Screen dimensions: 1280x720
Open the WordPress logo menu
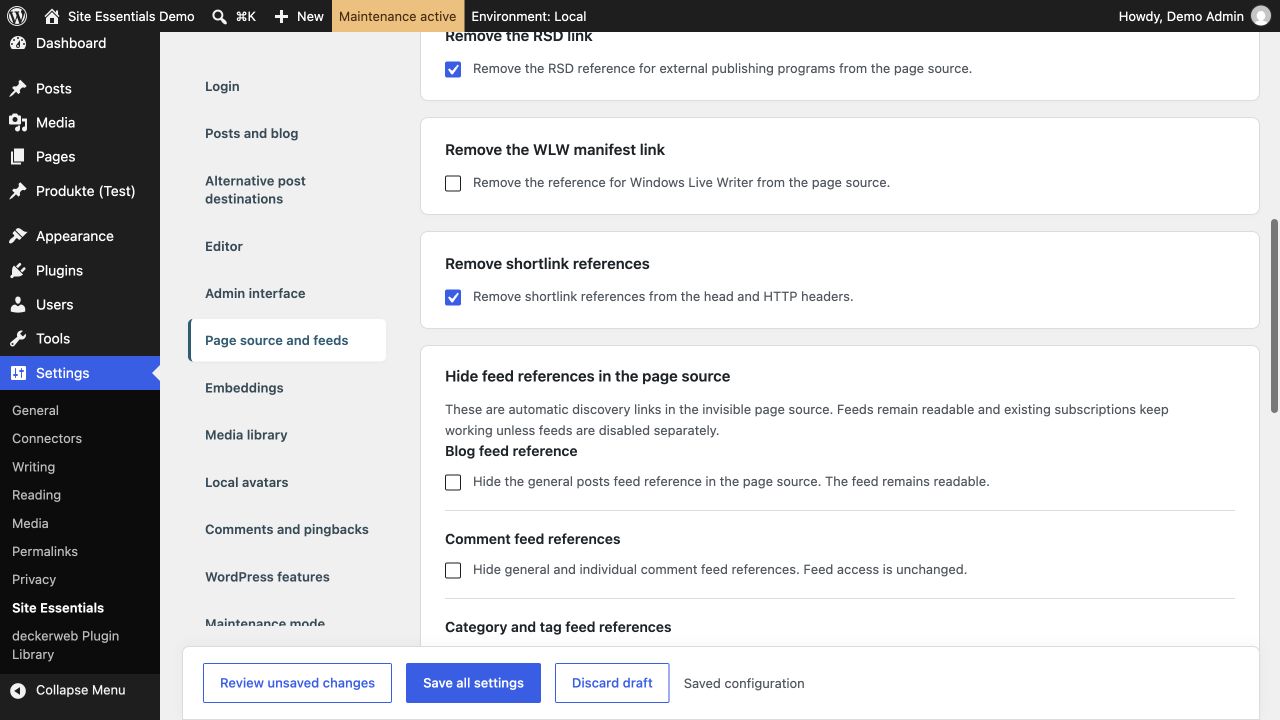16,16
